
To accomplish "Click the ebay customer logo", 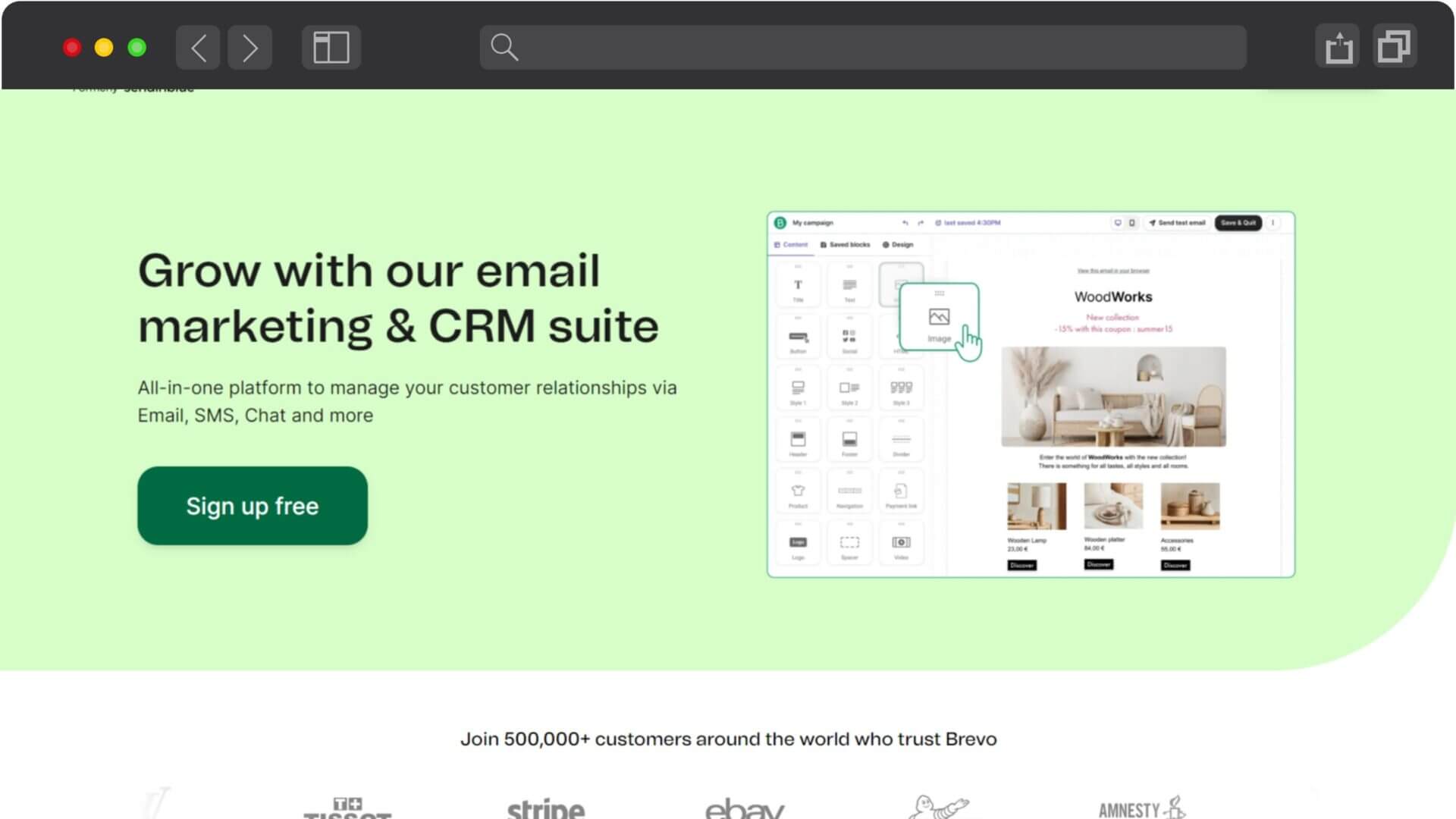I will (745, 808).
